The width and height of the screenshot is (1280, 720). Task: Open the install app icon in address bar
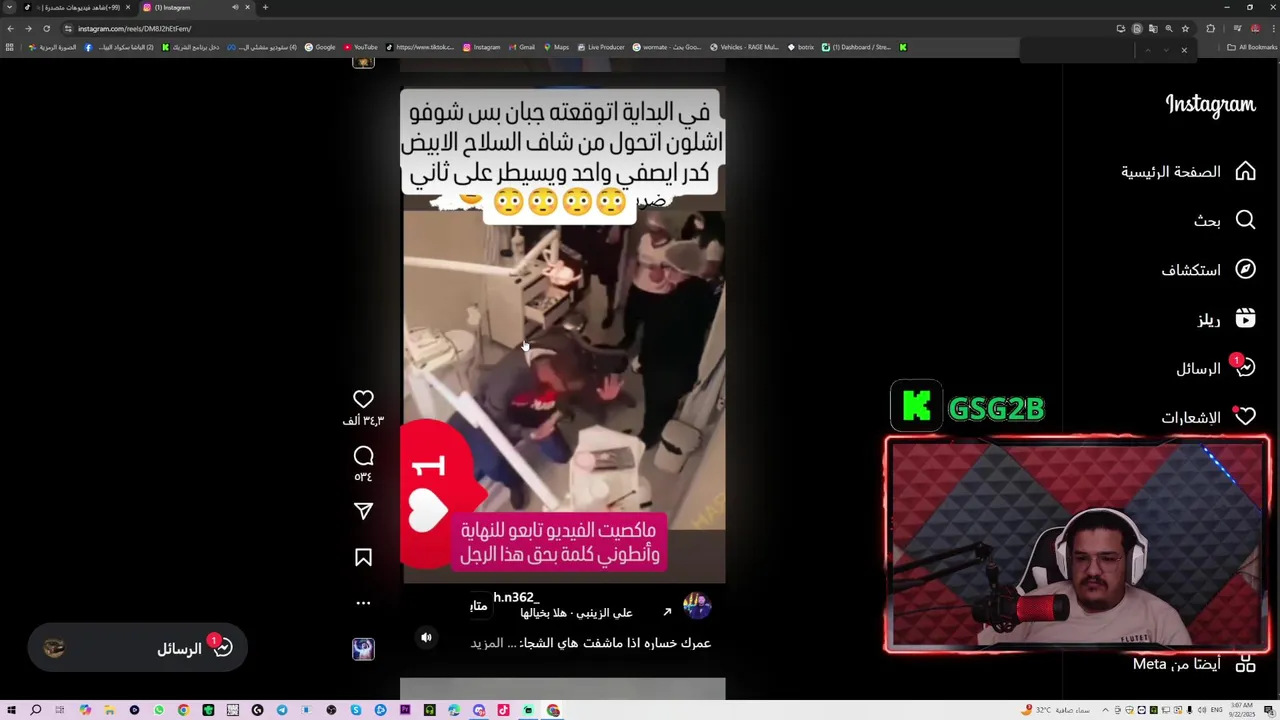point(1121,28)
